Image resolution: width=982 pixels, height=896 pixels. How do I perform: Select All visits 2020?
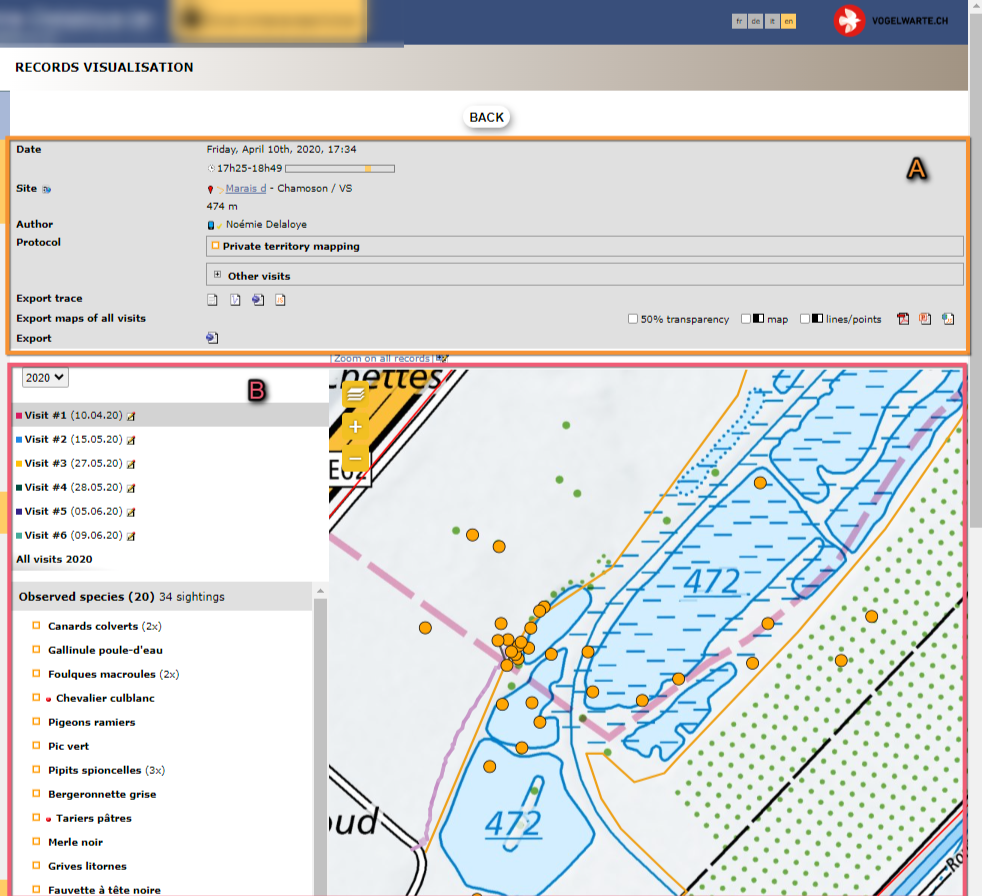[54, 559]
